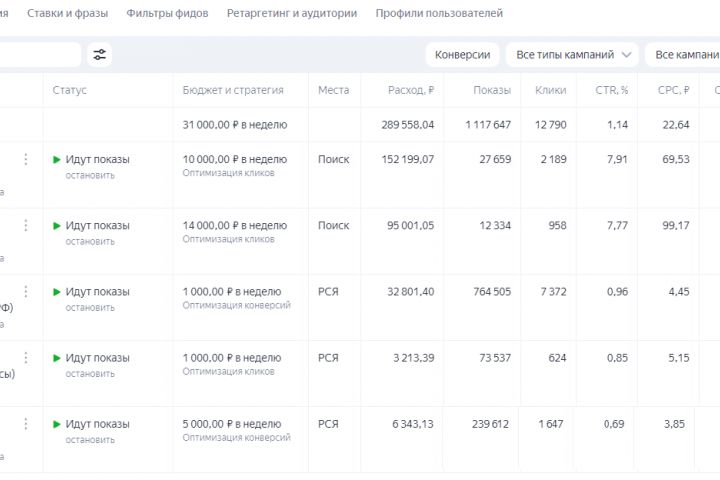Open three-dot menu for 14 000 ₽ campaign
This screenshot has width=720, height=480.
tap(26, 225)
